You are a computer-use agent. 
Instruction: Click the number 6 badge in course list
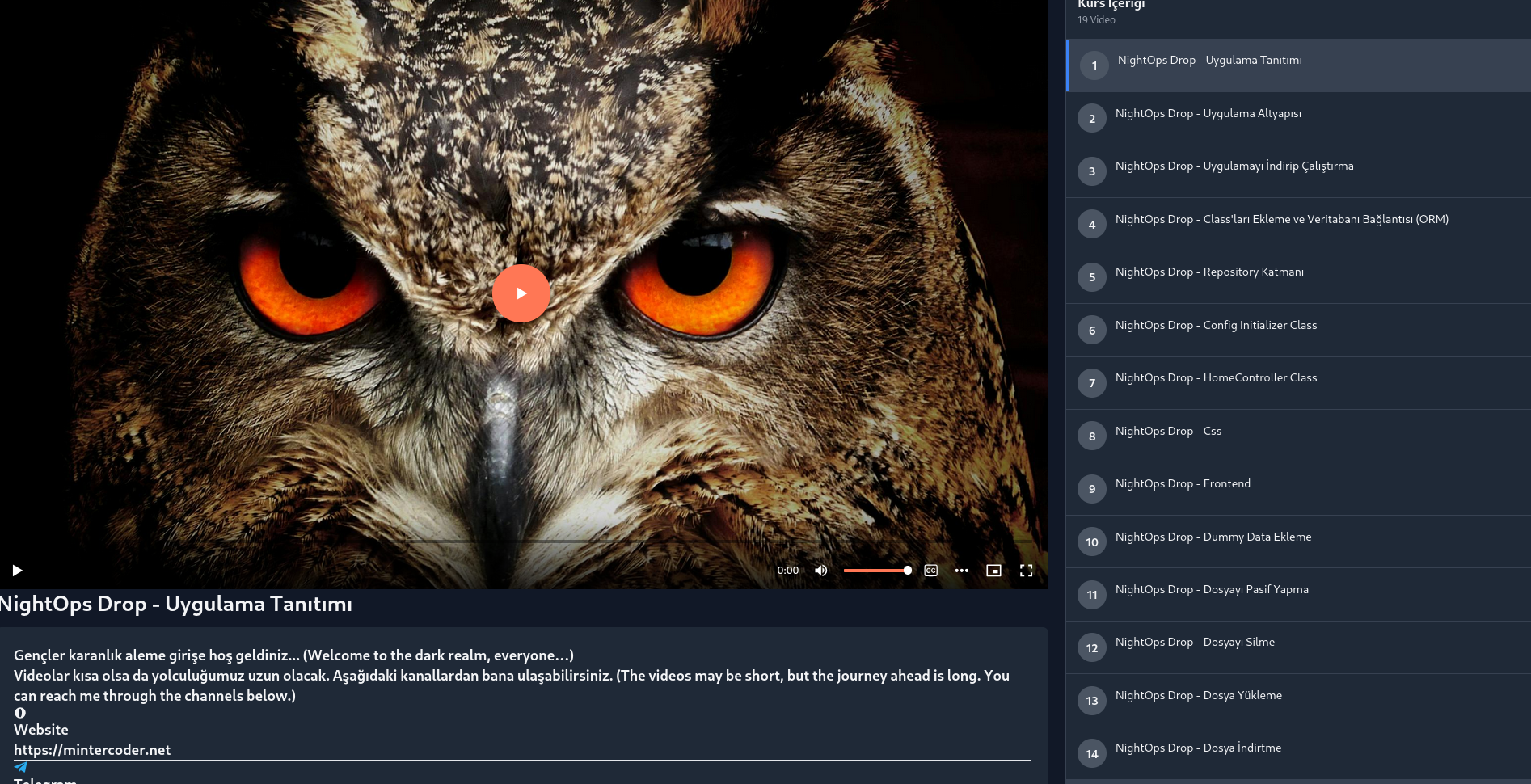pos(1092,331)
